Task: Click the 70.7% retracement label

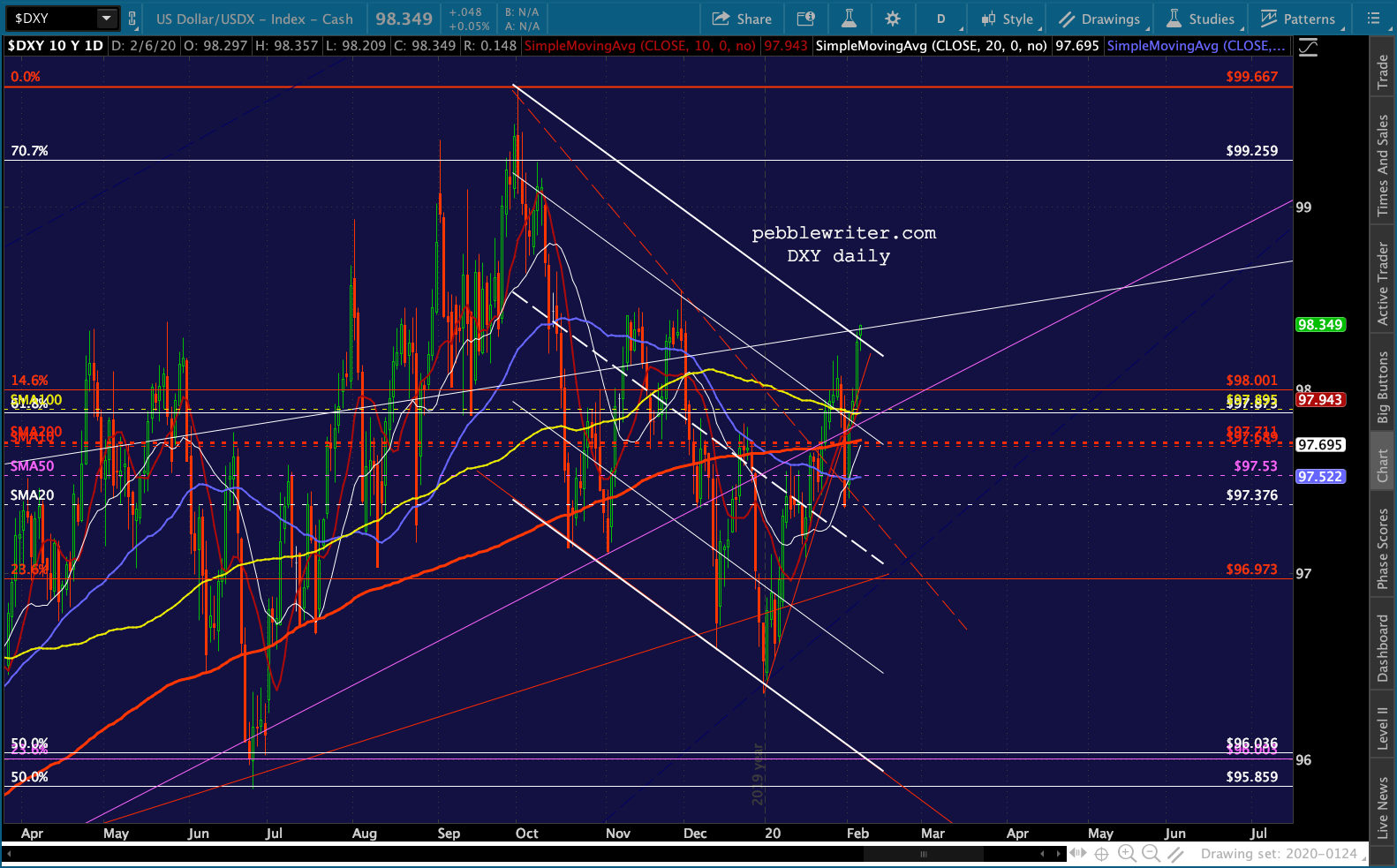Action: pyautogui.click(x=29, y=151)
